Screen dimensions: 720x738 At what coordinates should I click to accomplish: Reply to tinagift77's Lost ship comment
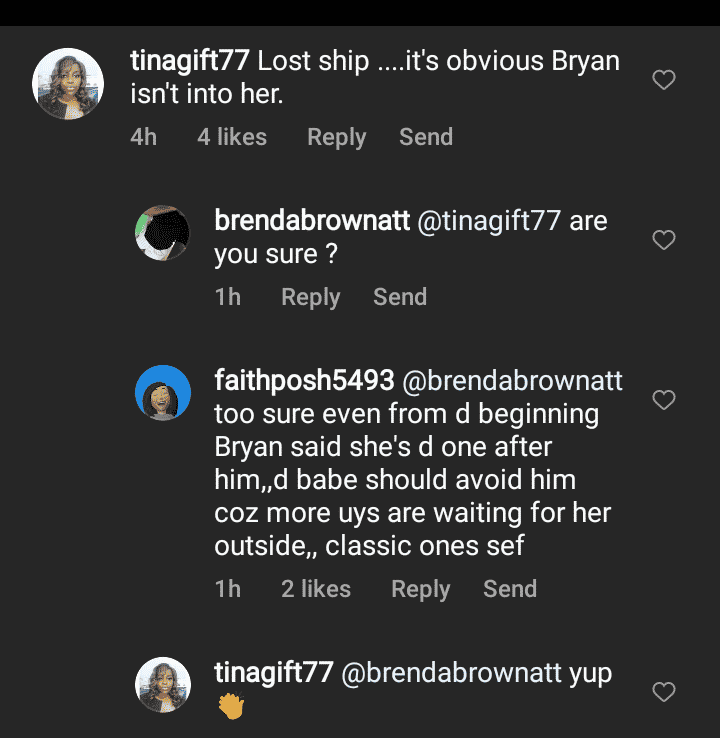tap(336, 137)
